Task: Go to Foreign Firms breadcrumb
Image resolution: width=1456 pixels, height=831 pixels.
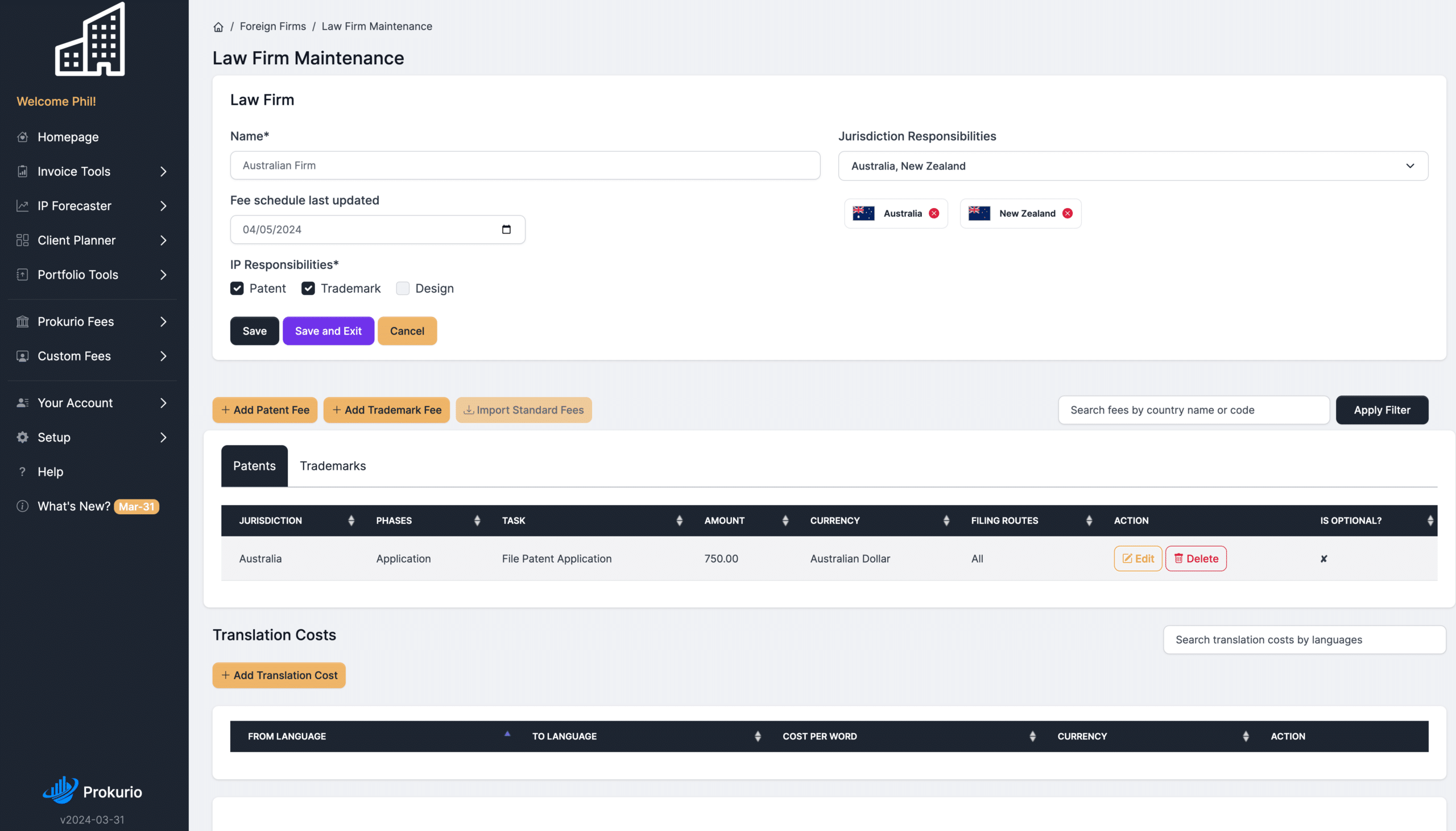Action: [272, 26]
